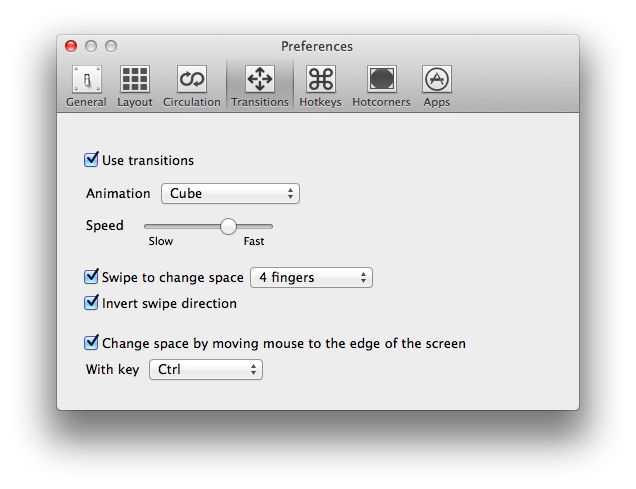Select the Circulation loop icon

[191, 79]
